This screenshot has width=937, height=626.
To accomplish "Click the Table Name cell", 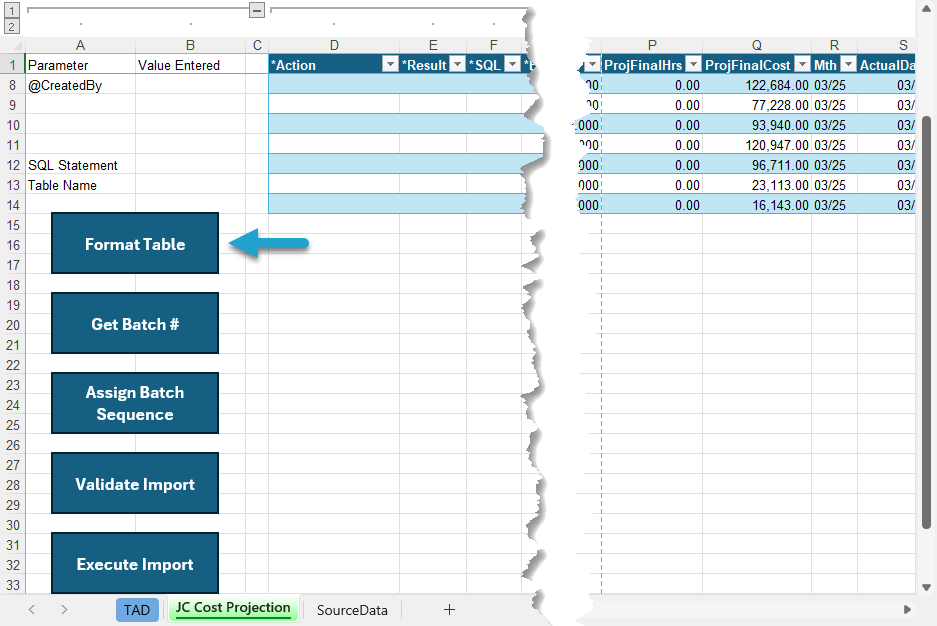I will click(80, 185).
